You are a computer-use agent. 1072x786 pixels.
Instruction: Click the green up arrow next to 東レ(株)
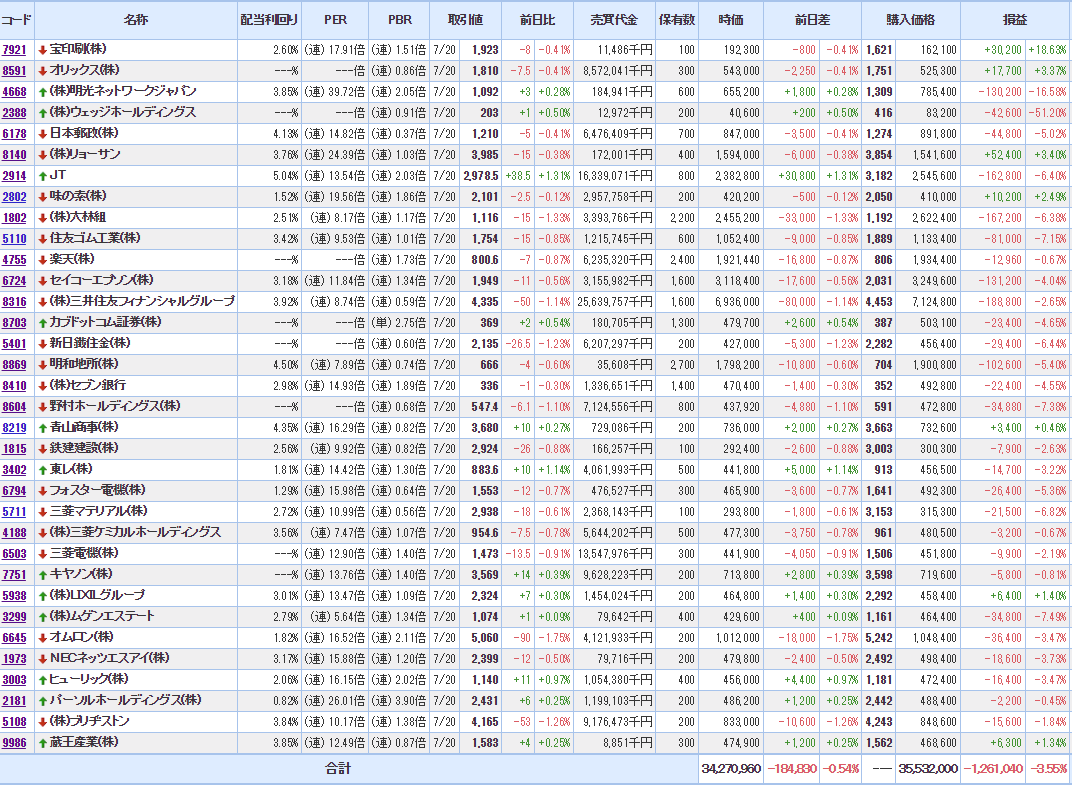(x=42, y=469)
